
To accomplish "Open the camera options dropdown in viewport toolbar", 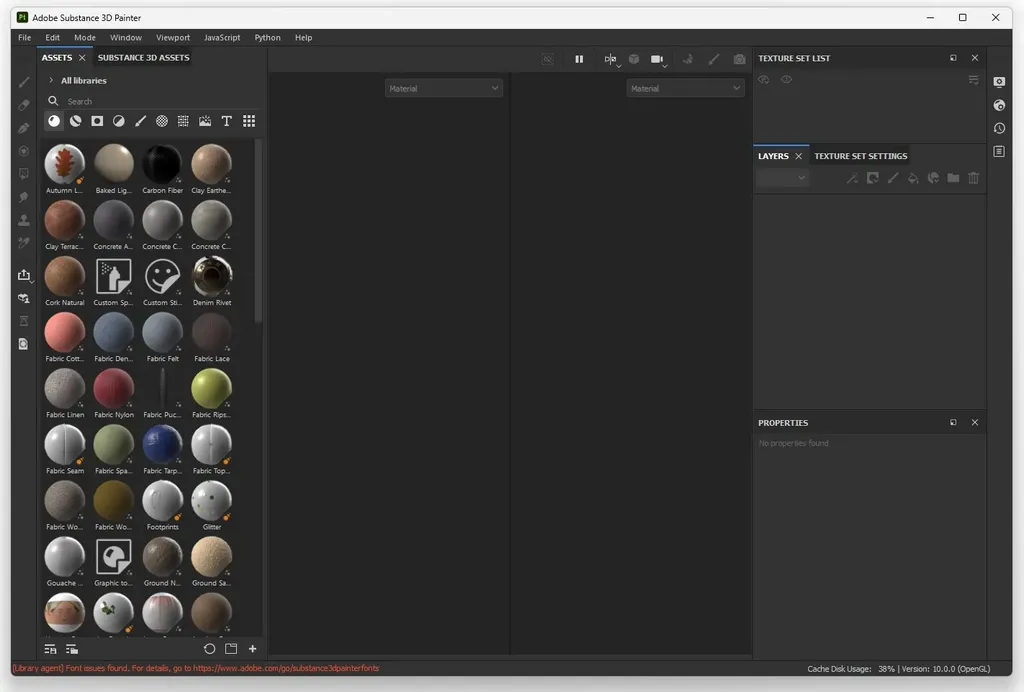I will tap(665, 66).
